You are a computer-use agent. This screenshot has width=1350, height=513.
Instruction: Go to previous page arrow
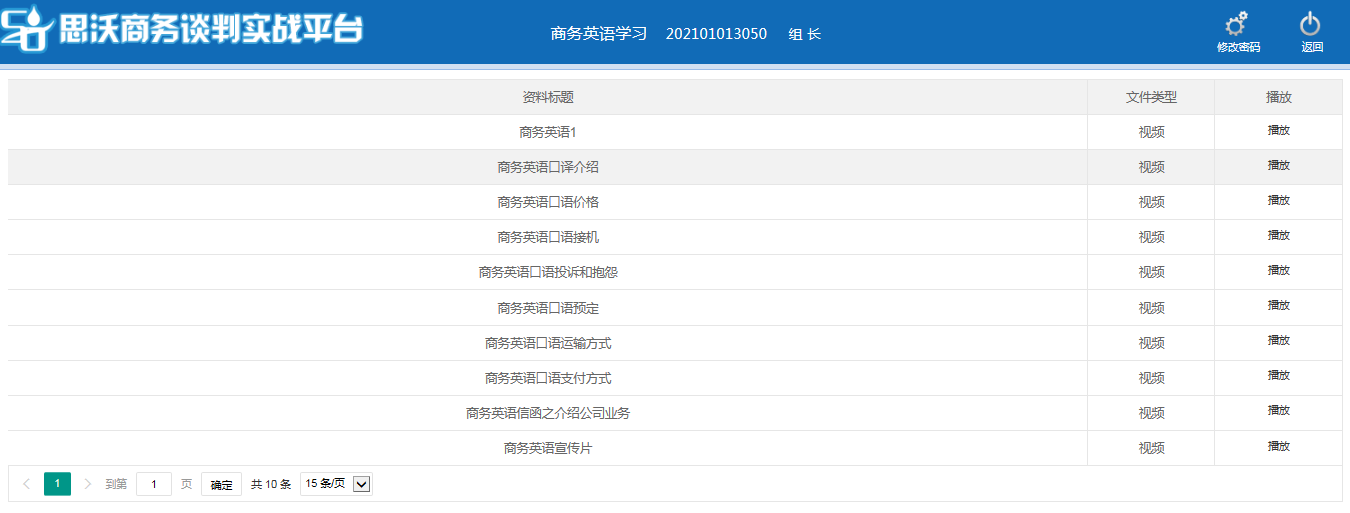[x=26, y=484]
